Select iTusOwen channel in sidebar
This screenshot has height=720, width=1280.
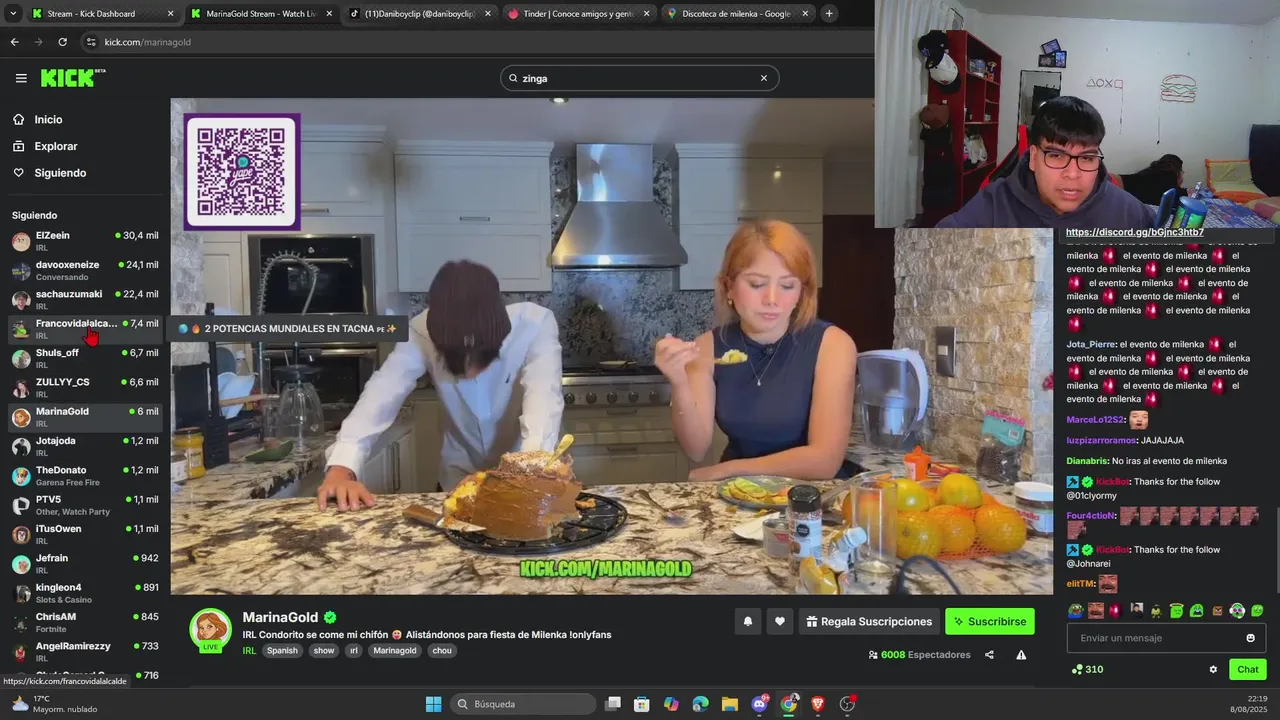click(85, 534)
